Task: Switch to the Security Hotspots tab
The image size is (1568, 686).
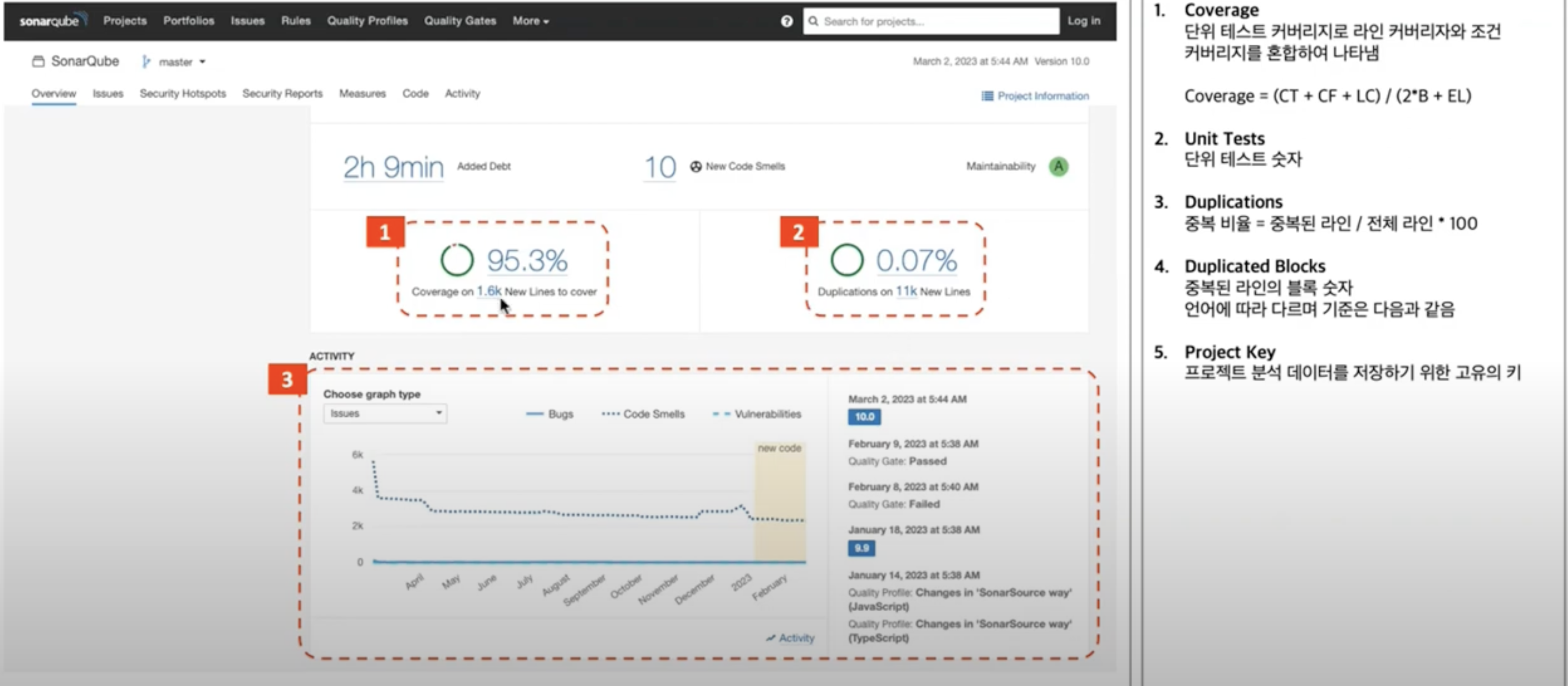Action: 182,93
